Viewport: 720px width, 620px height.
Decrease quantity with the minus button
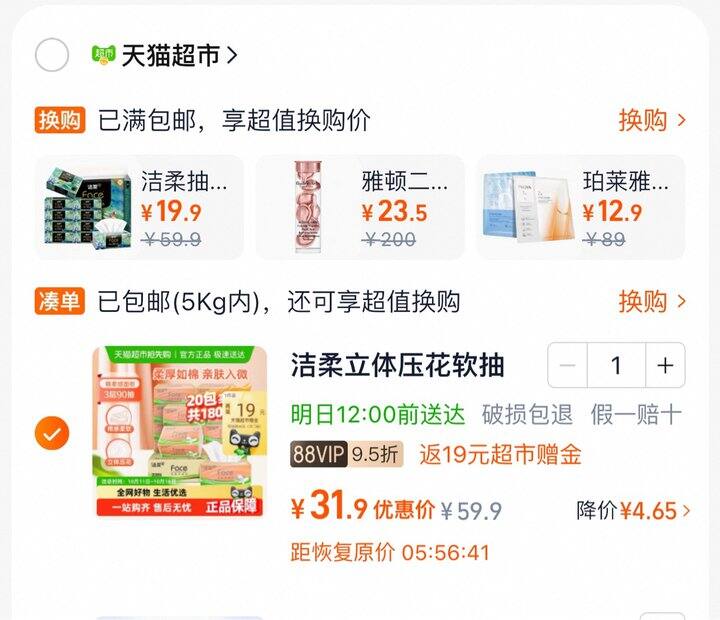[568, 366]
